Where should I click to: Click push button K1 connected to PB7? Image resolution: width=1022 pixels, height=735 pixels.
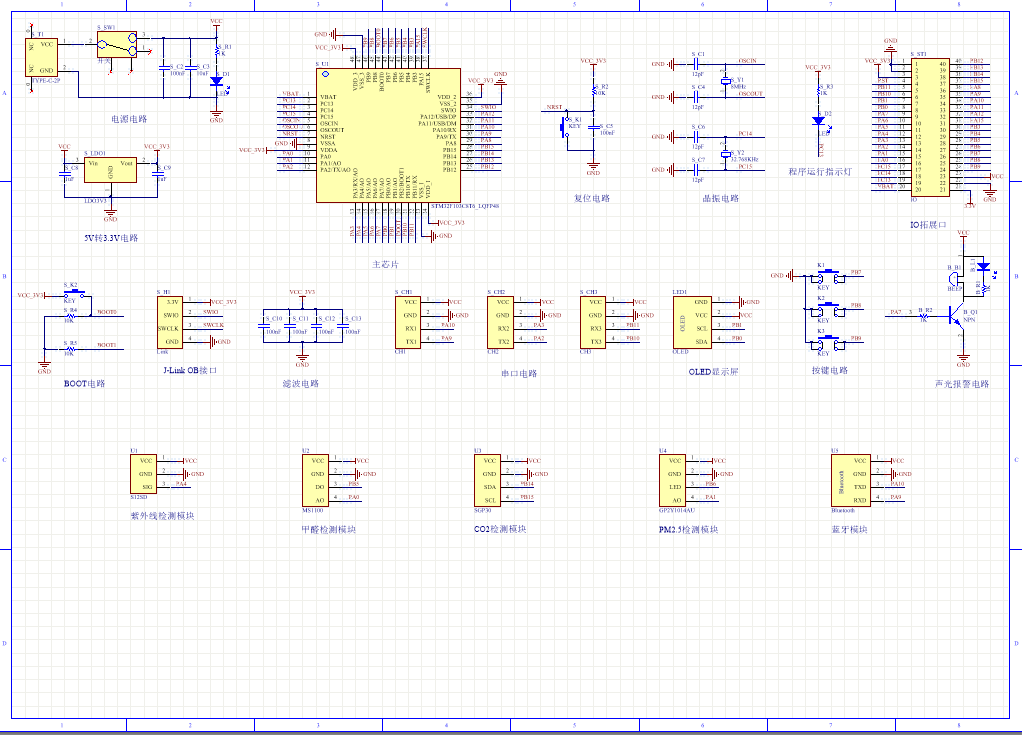click(x=828, y=275)
